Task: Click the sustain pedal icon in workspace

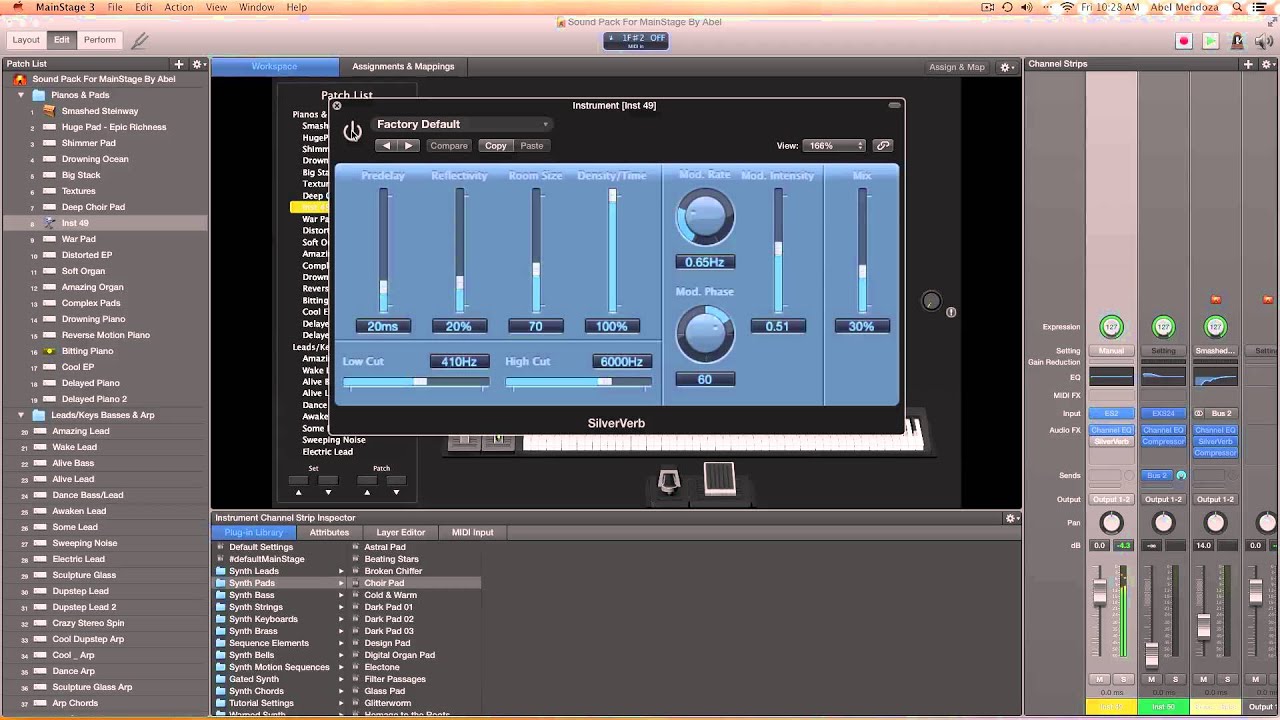Action: (x=669, y=482)
